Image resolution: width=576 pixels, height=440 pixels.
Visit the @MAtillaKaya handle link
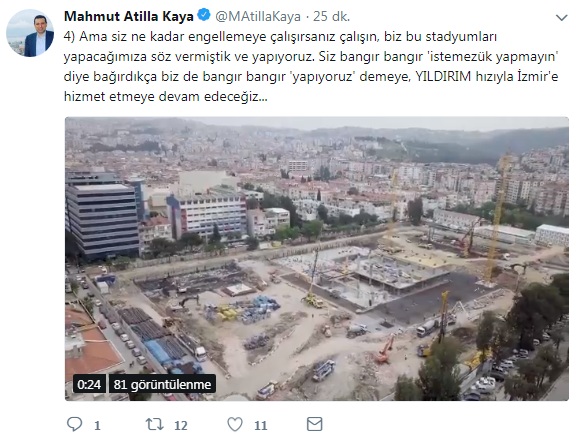[258, 16]
